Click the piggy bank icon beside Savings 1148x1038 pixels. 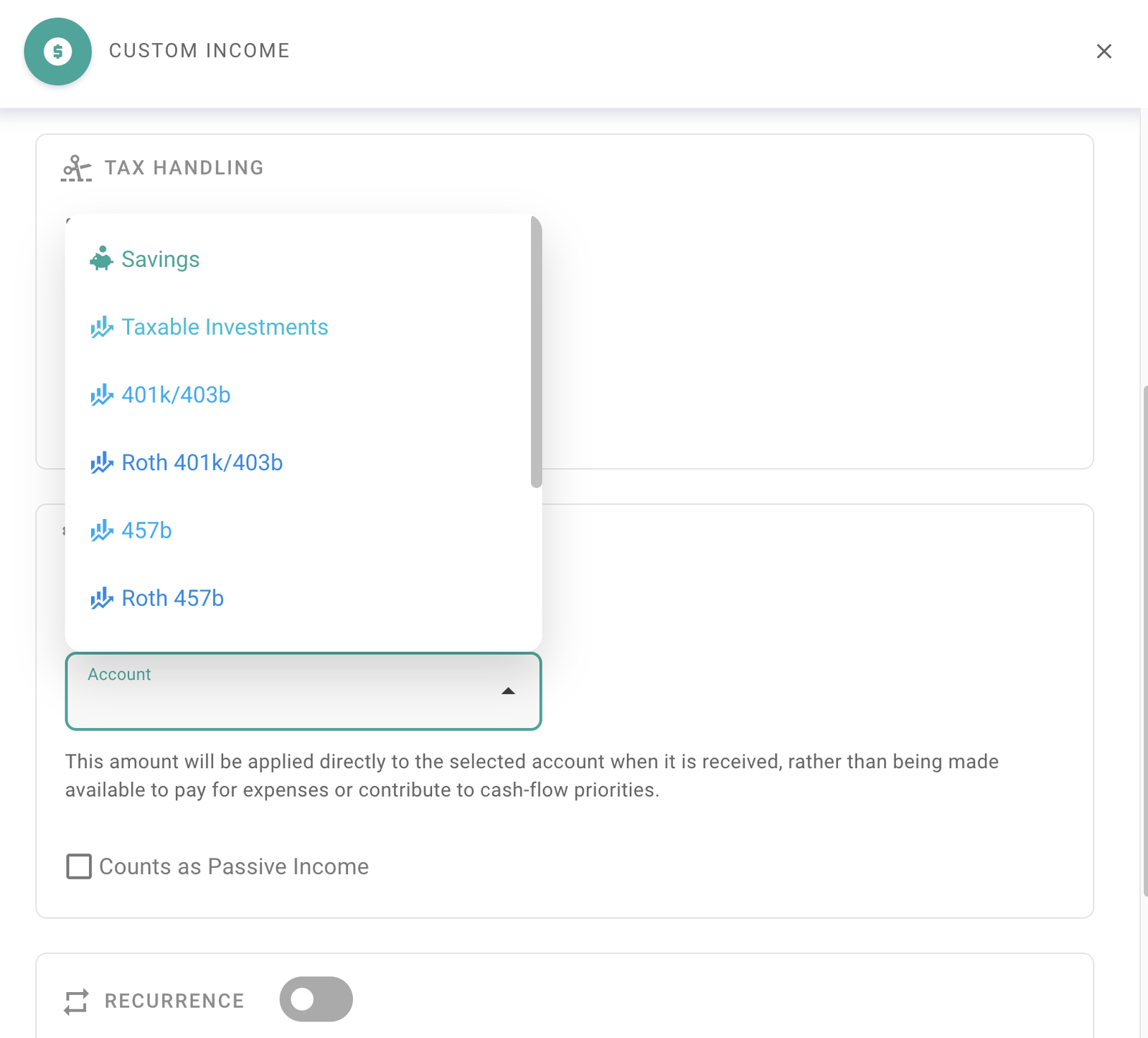[x=101, y=258]
